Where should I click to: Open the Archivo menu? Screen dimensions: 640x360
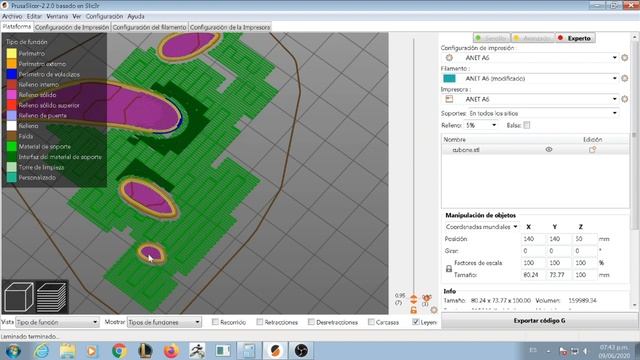coord(12,16)
